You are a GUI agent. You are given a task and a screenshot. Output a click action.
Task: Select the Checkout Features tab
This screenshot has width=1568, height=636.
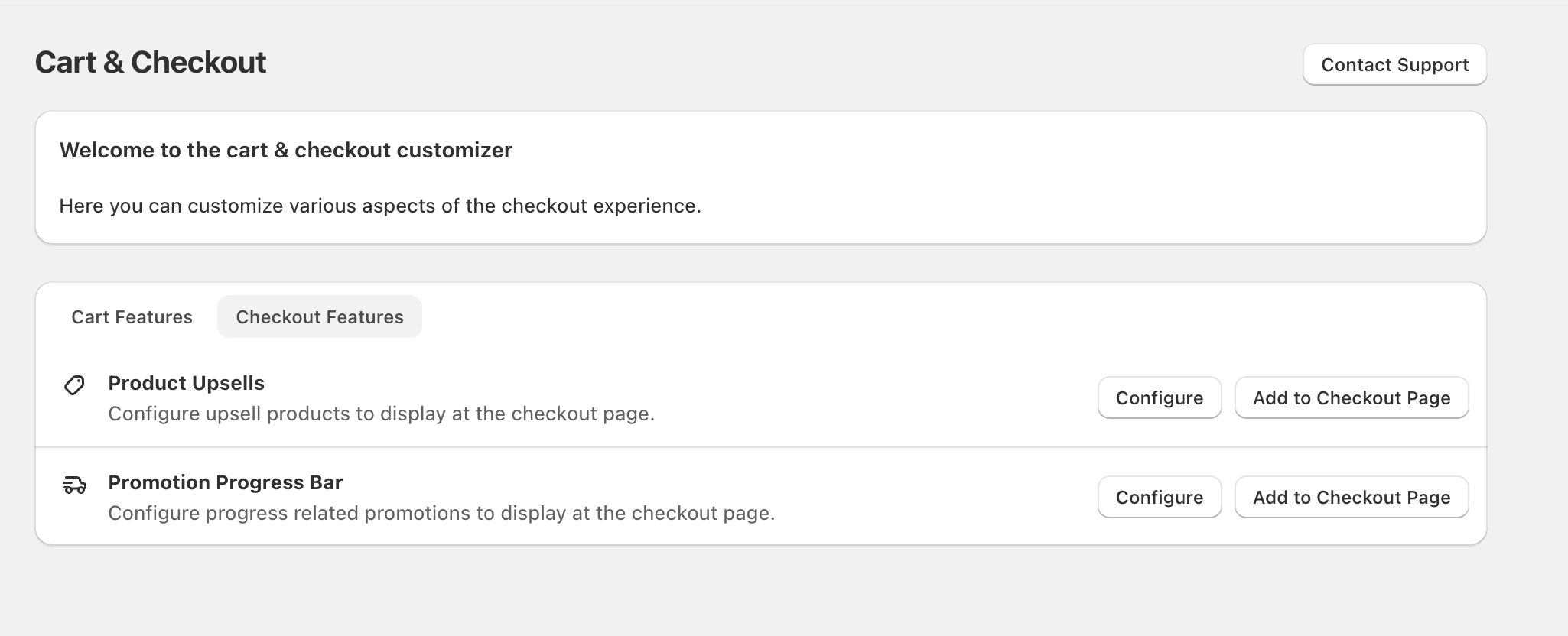(x=320, y=316)
